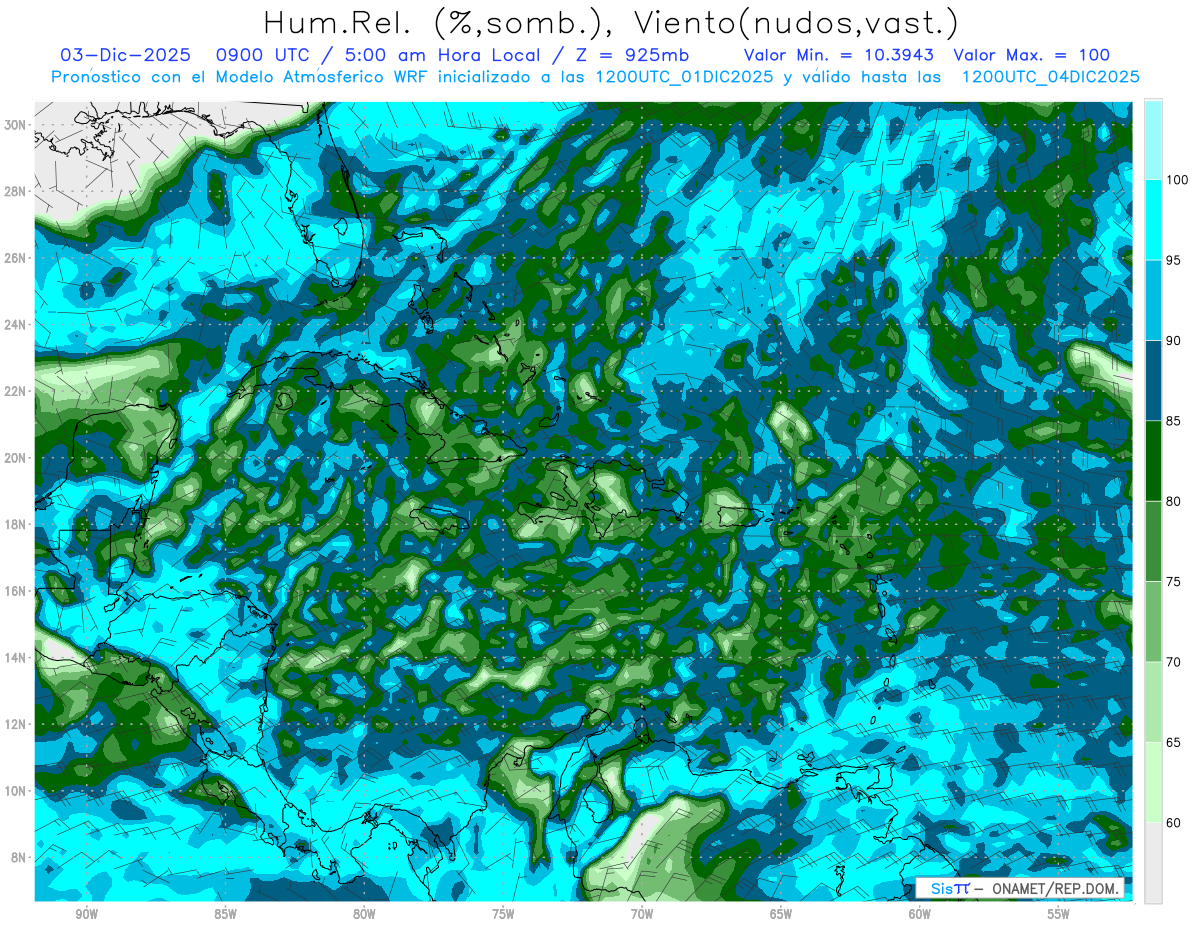Click the 20N latitude label
This screenshot has width=1200, height=927.
[16, 458]
